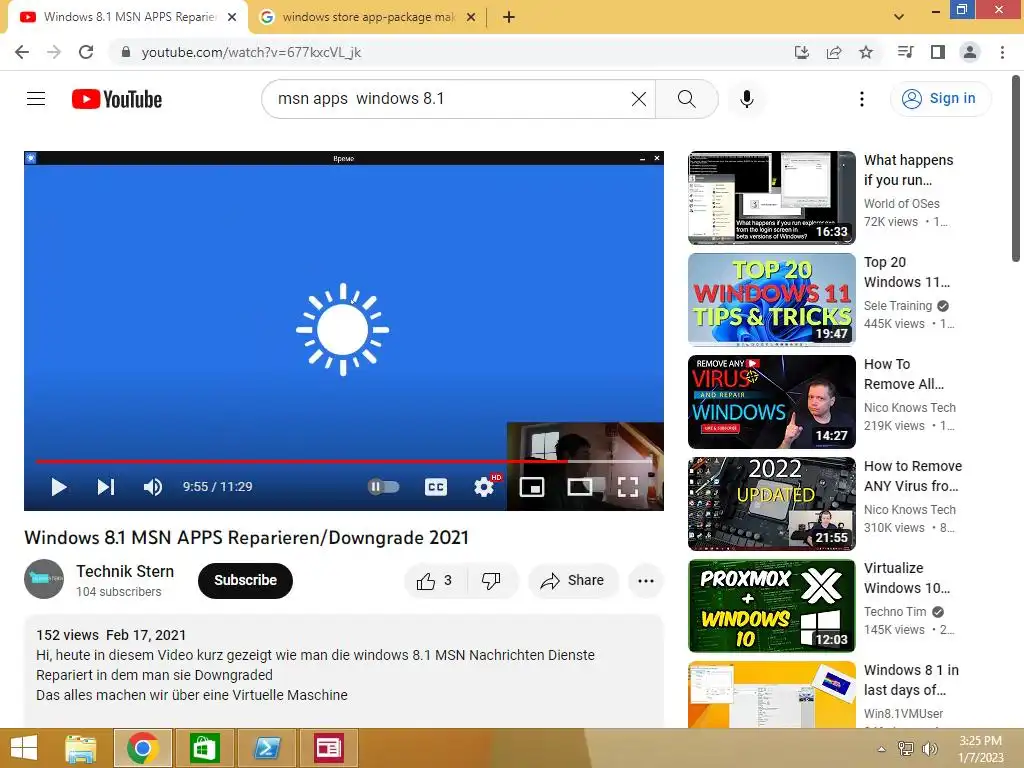Show hidden tray icons arrow
The image size is (1024, 768).
[x=882, y=749]
